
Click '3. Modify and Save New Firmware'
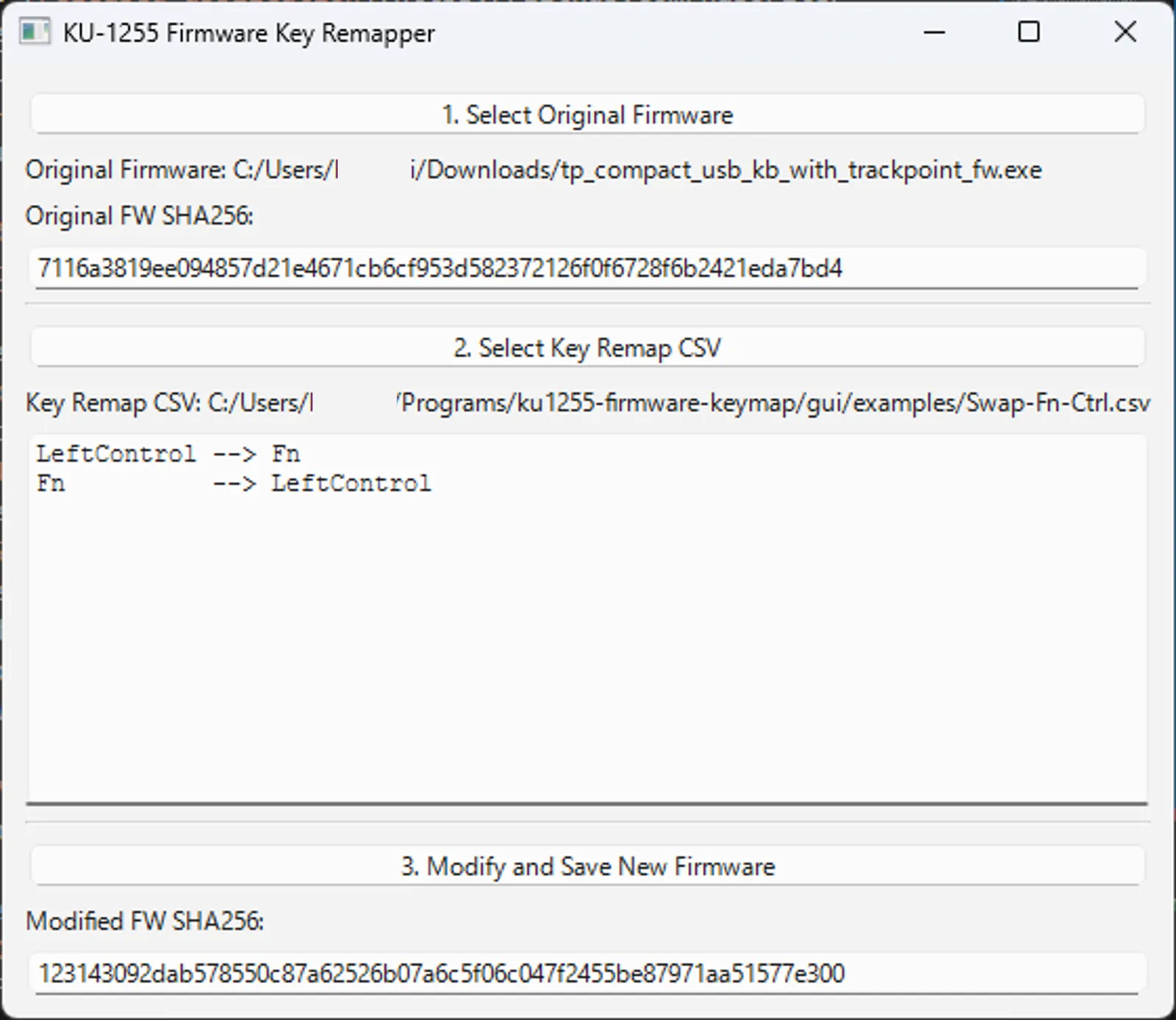pyautogui.click(x=587, y=866)
